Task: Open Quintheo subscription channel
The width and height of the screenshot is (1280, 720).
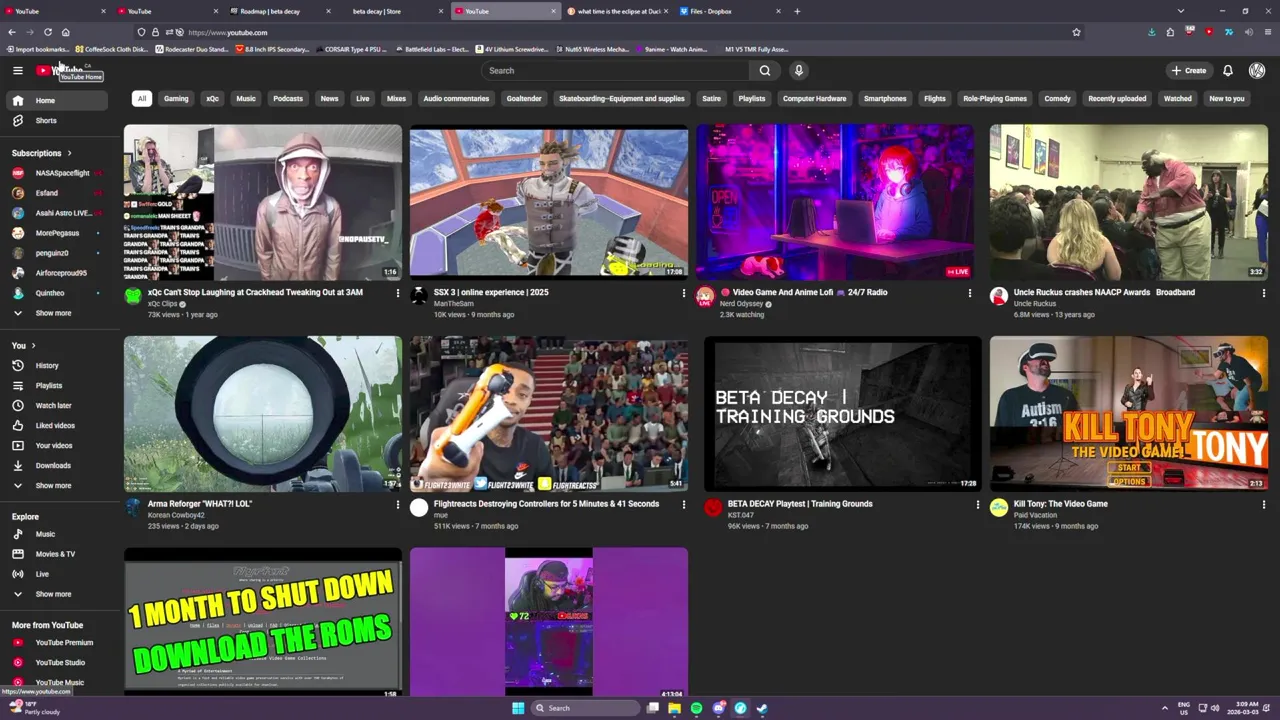Action: (x=55, y=293)
